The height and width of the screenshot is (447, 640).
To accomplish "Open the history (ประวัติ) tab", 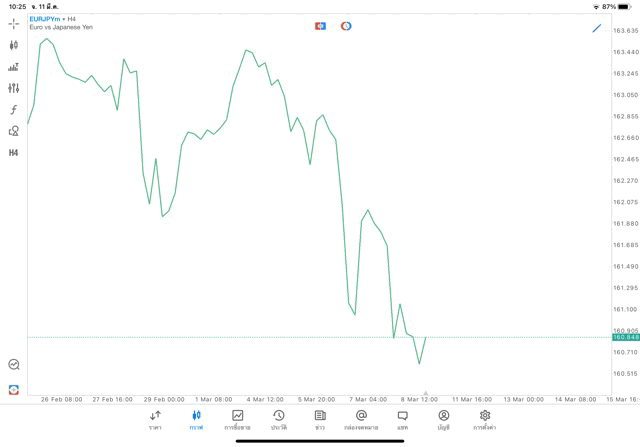I will pos(278,419).
